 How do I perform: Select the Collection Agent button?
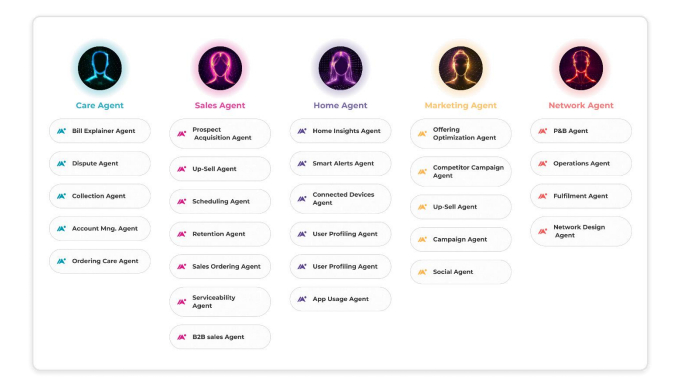click(100, 196)
